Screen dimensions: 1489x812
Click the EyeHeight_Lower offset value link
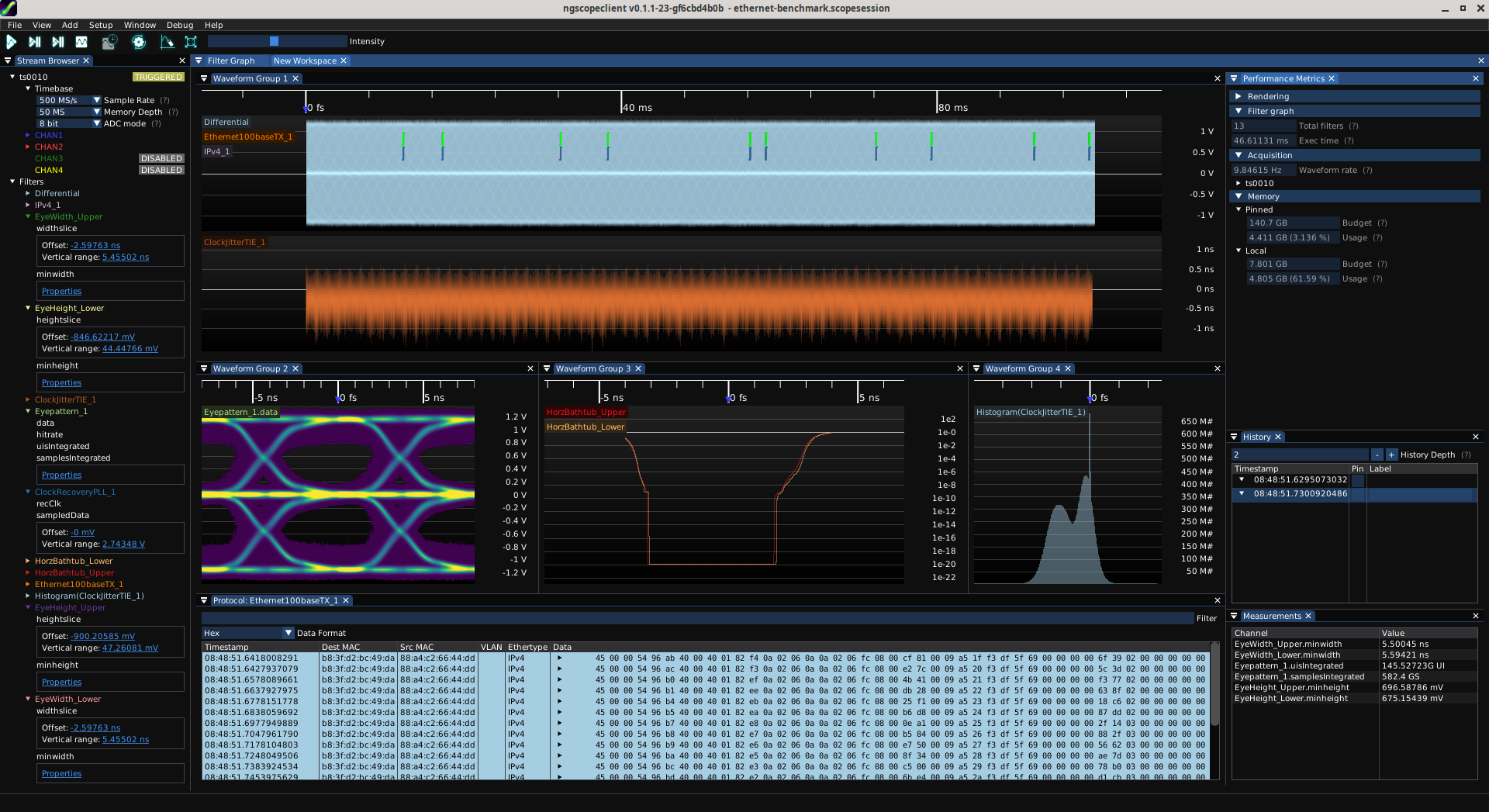103,337
